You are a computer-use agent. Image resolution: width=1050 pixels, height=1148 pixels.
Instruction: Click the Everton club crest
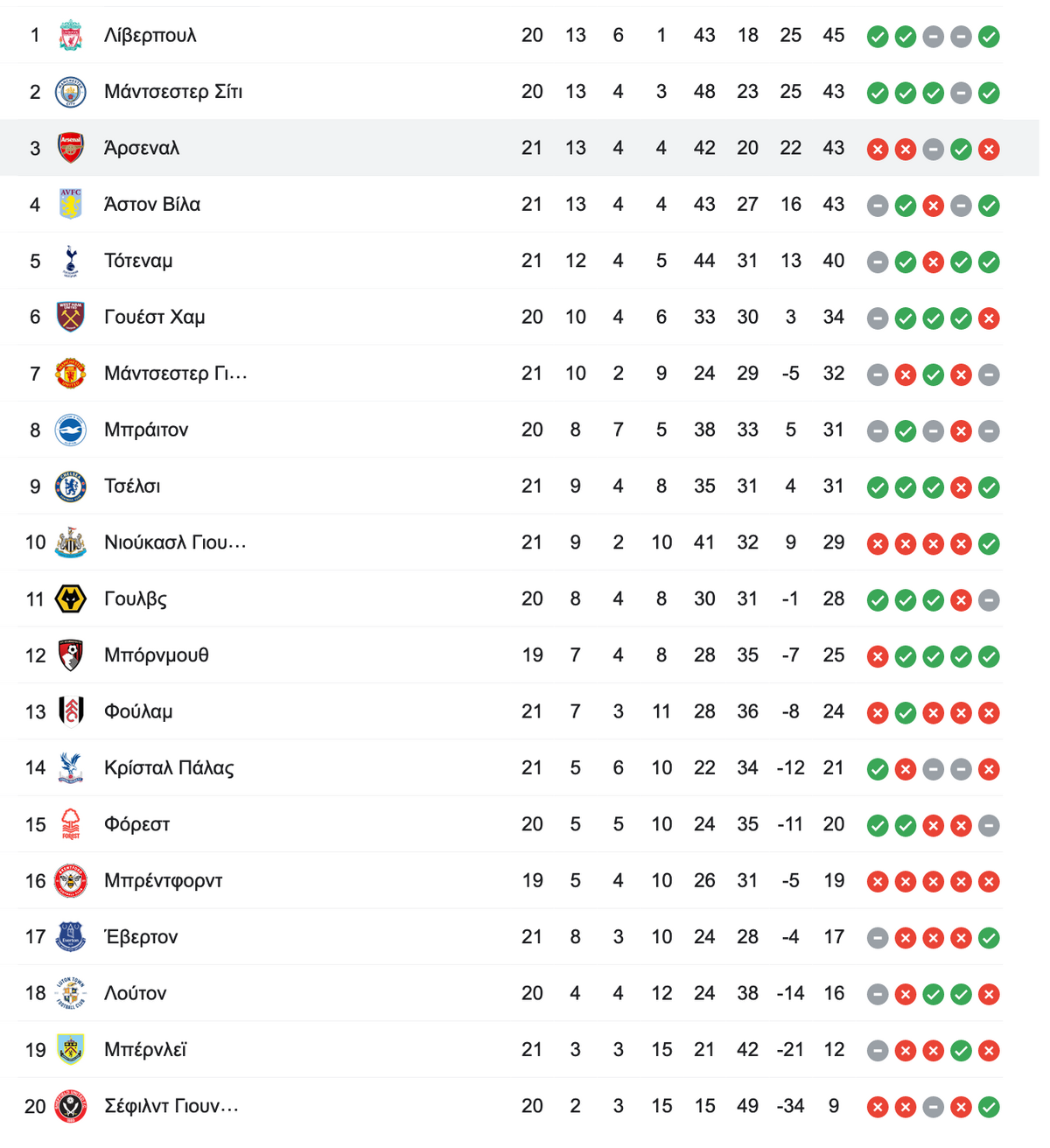coord(71,937)
